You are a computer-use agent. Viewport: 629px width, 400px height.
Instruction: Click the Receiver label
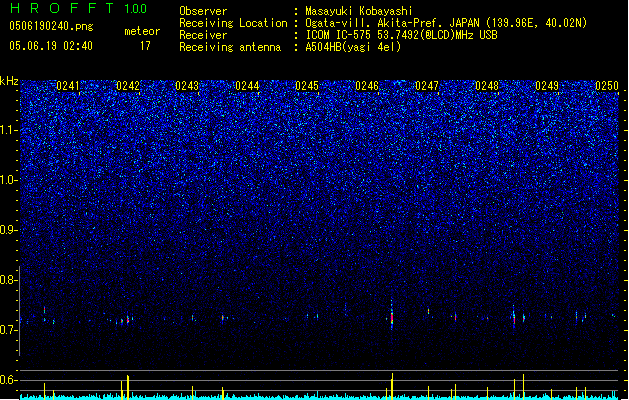203,35
